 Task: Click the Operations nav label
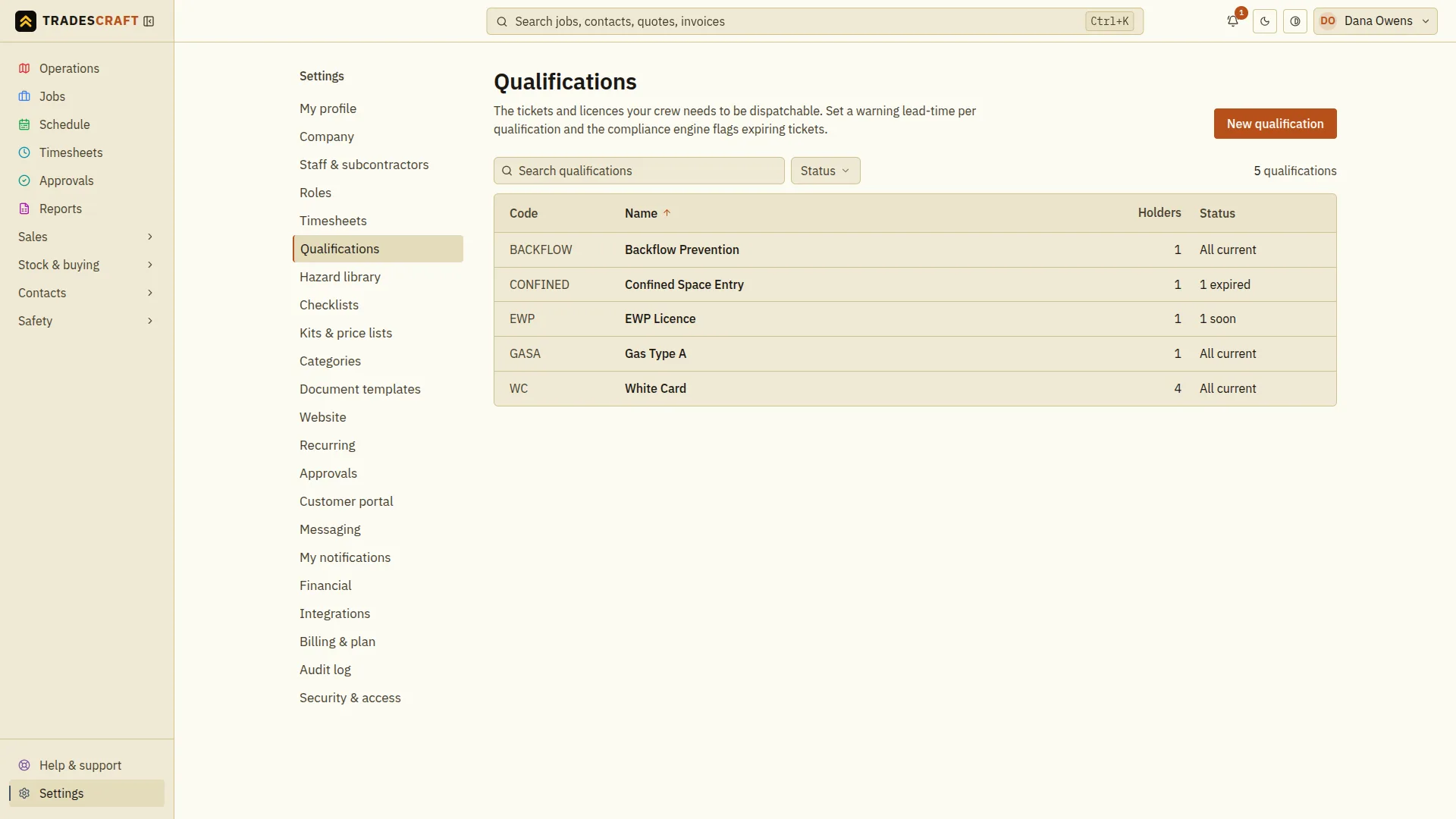69,68
